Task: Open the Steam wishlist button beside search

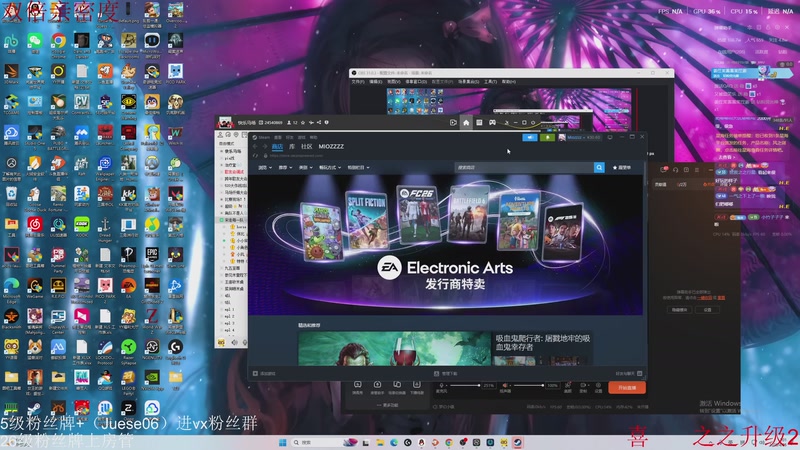Action: click(x=622, y=167)
